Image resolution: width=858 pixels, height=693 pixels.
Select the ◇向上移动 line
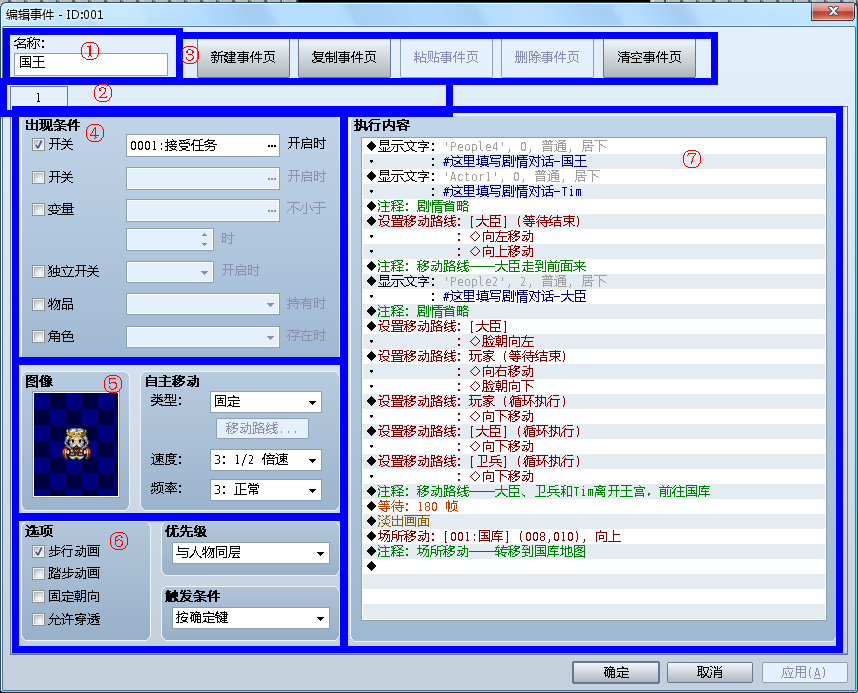click(594, 251)
